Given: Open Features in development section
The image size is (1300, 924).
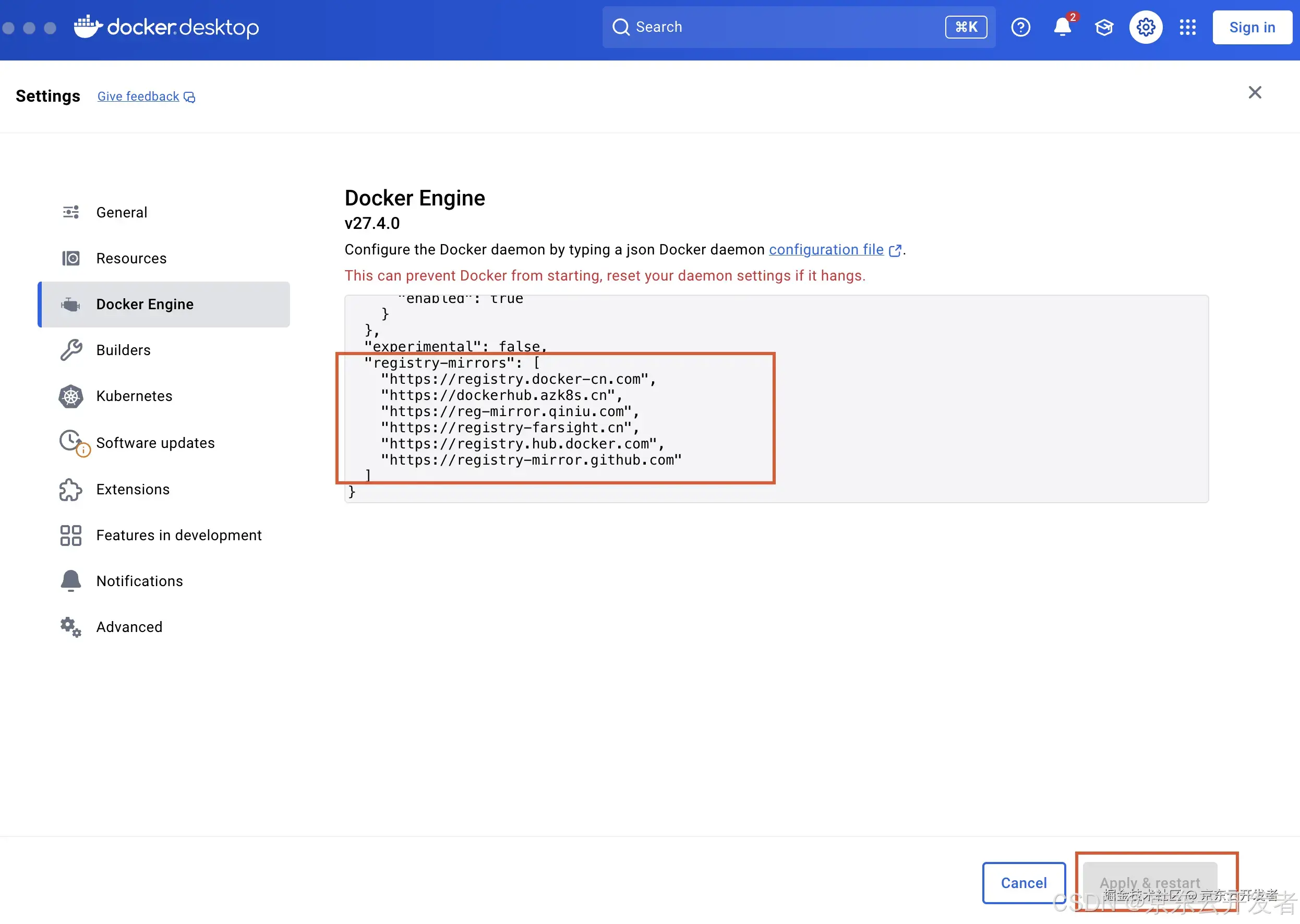Looking at the screenshot, I should coord(178,535).
